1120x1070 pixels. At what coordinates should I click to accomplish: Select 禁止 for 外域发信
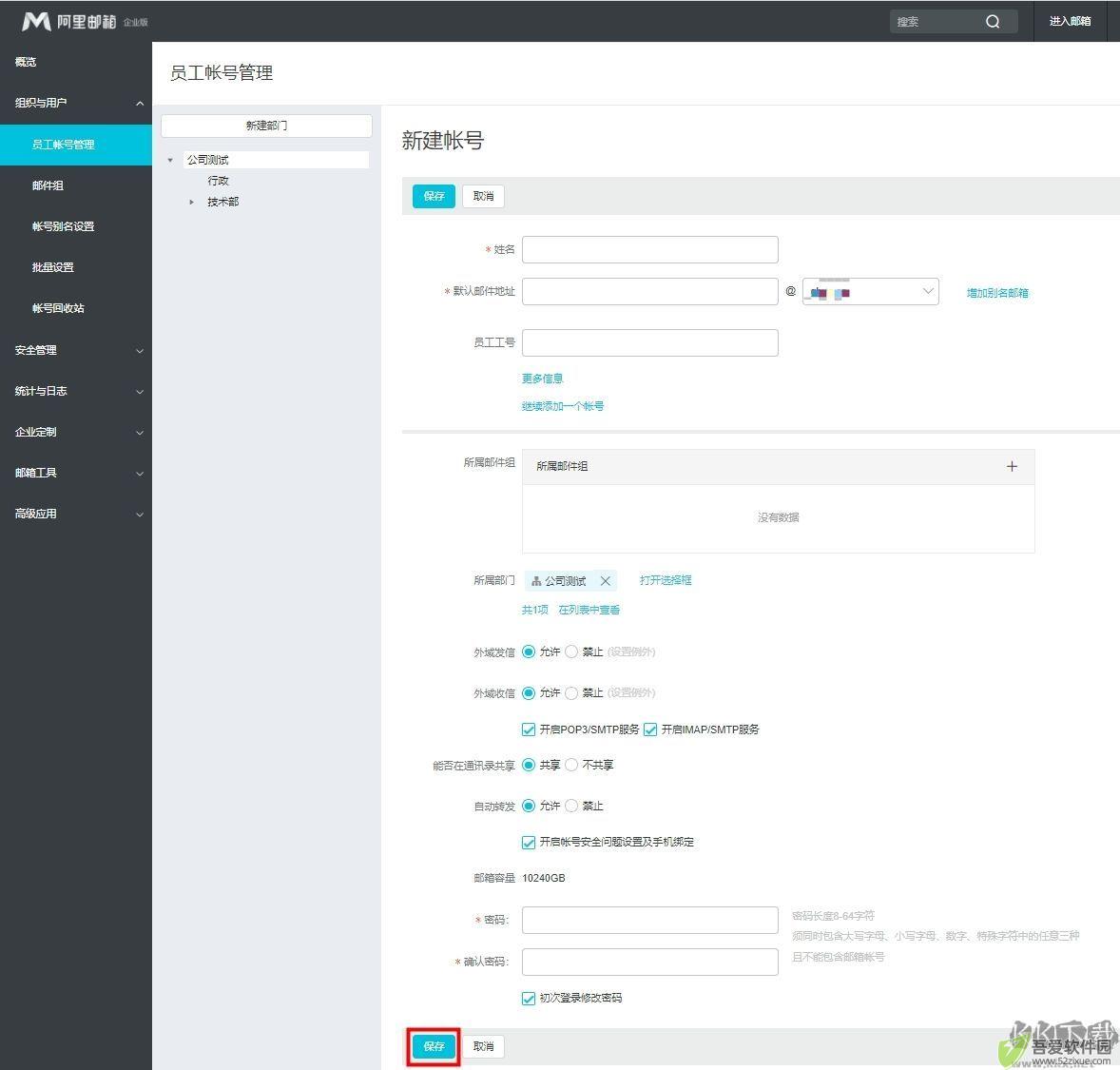click(571, 652)
